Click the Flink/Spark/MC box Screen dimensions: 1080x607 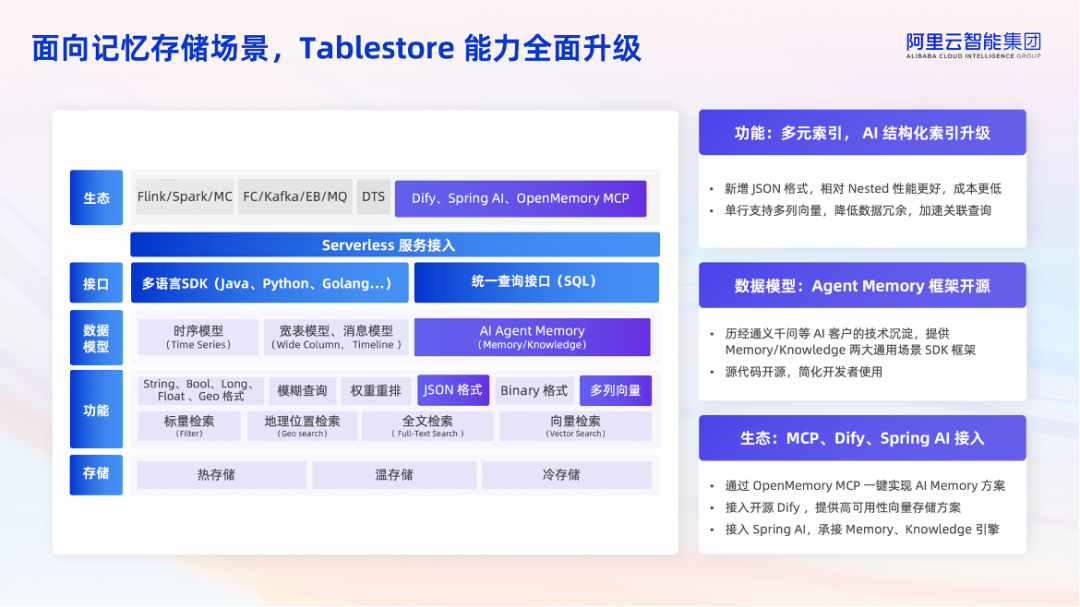(x=185, y=197)
